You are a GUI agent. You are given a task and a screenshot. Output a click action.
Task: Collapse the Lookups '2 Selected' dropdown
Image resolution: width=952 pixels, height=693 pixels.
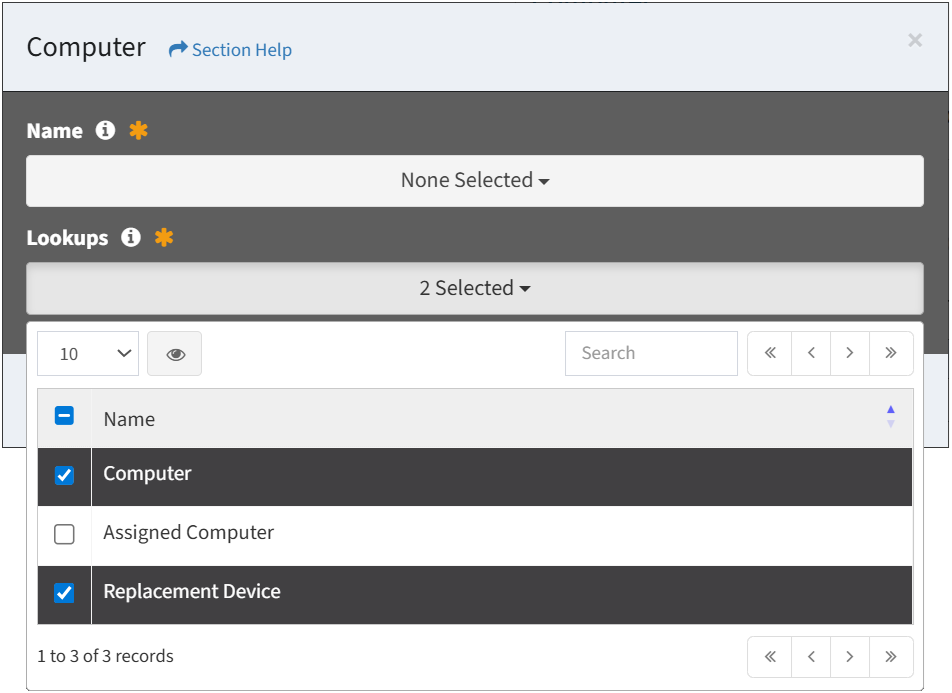[x=475, y=288]
